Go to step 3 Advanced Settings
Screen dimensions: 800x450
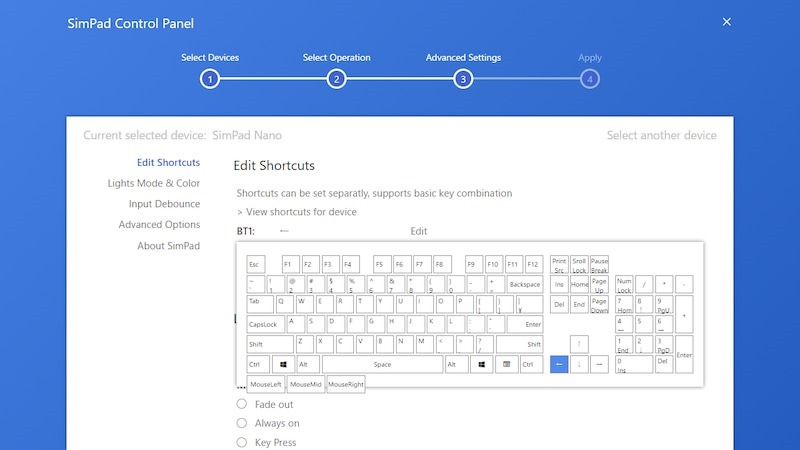[463, 79]
